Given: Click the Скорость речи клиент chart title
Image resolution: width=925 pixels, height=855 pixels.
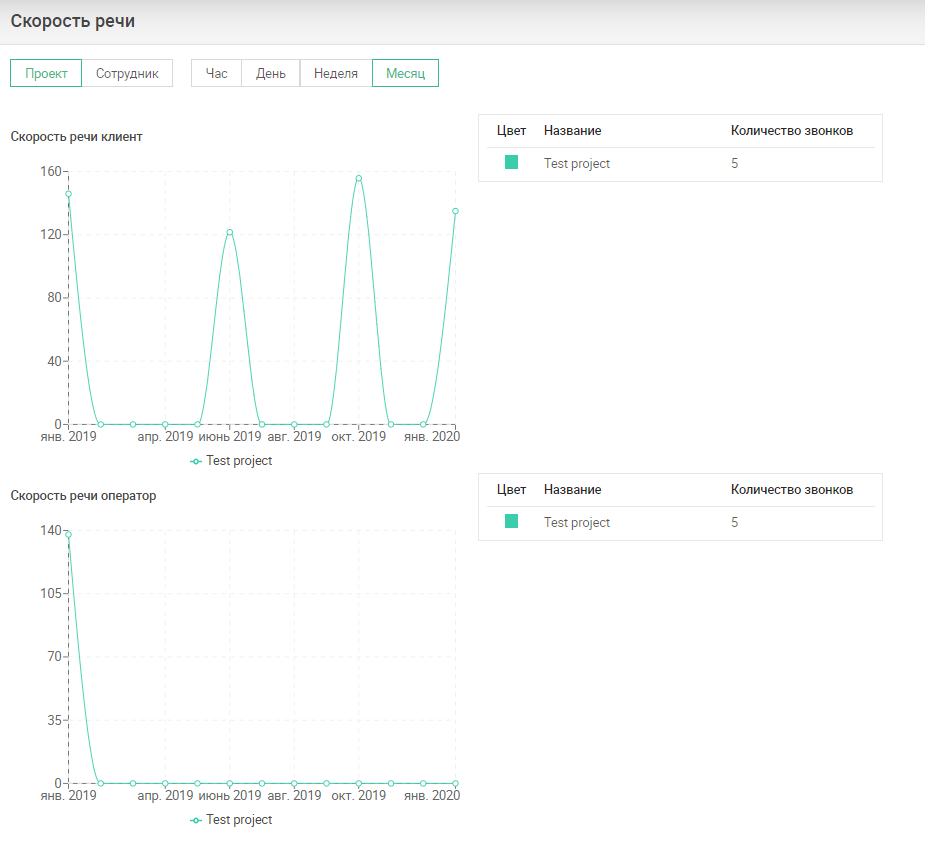Looking at the screenshot, I should click(x=77, y=137).
